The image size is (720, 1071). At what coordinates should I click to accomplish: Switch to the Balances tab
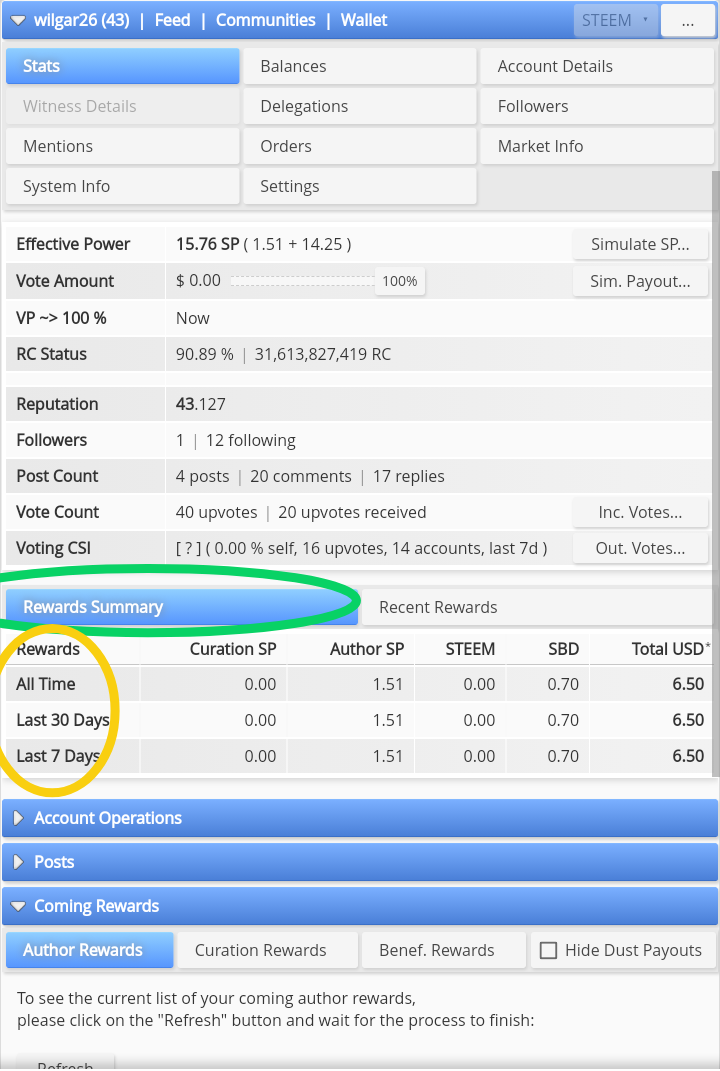pos(360,66)
